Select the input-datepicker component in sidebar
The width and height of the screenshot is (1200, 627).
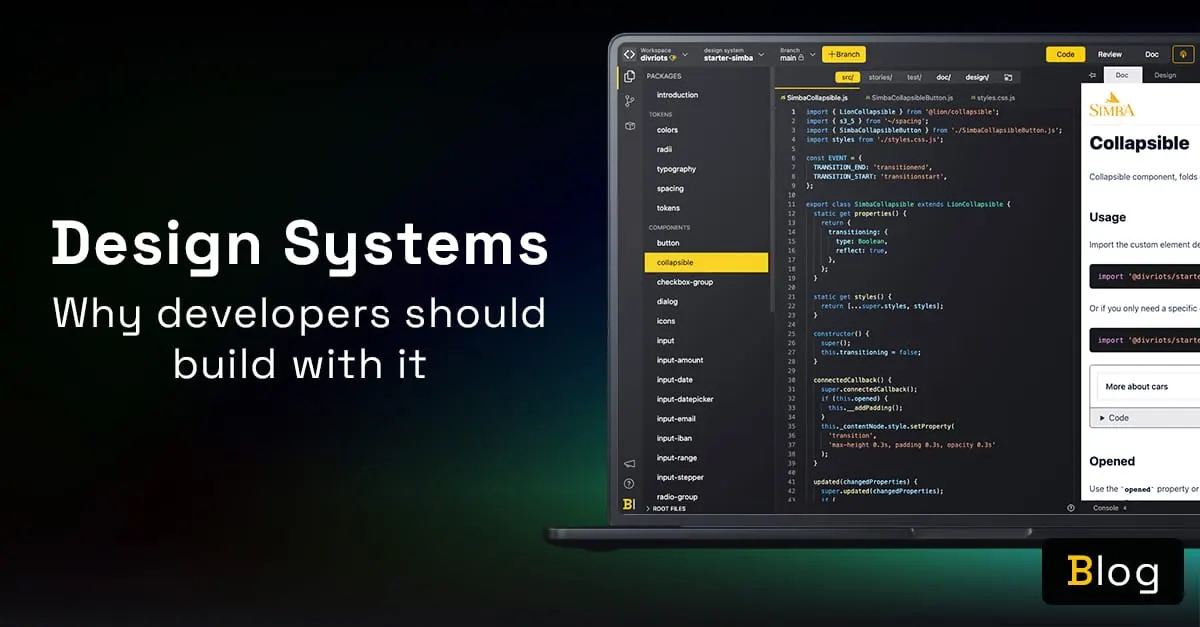(x=685, y=399)
